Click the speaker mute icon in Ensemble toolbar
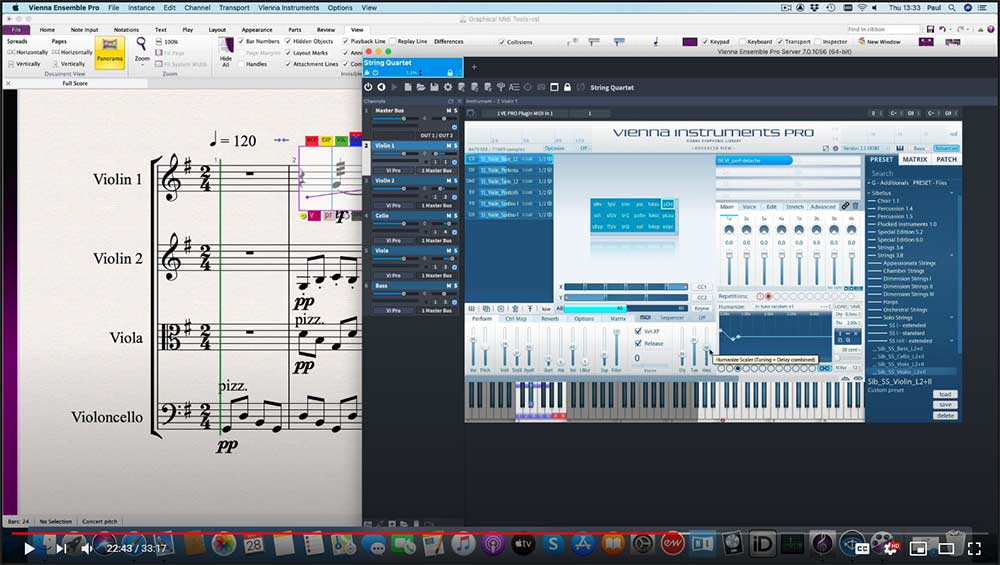Screen dimensions: 1000x565 tap(381, 87)
